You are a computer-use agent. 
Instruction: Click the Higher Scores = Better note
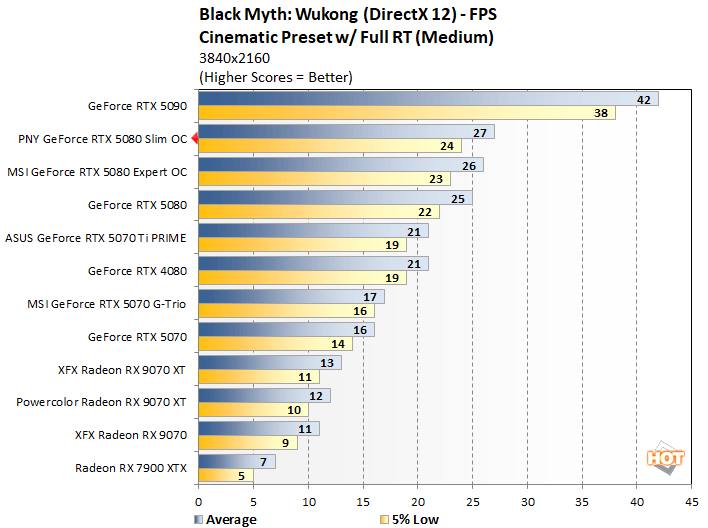tap(276, 77)
